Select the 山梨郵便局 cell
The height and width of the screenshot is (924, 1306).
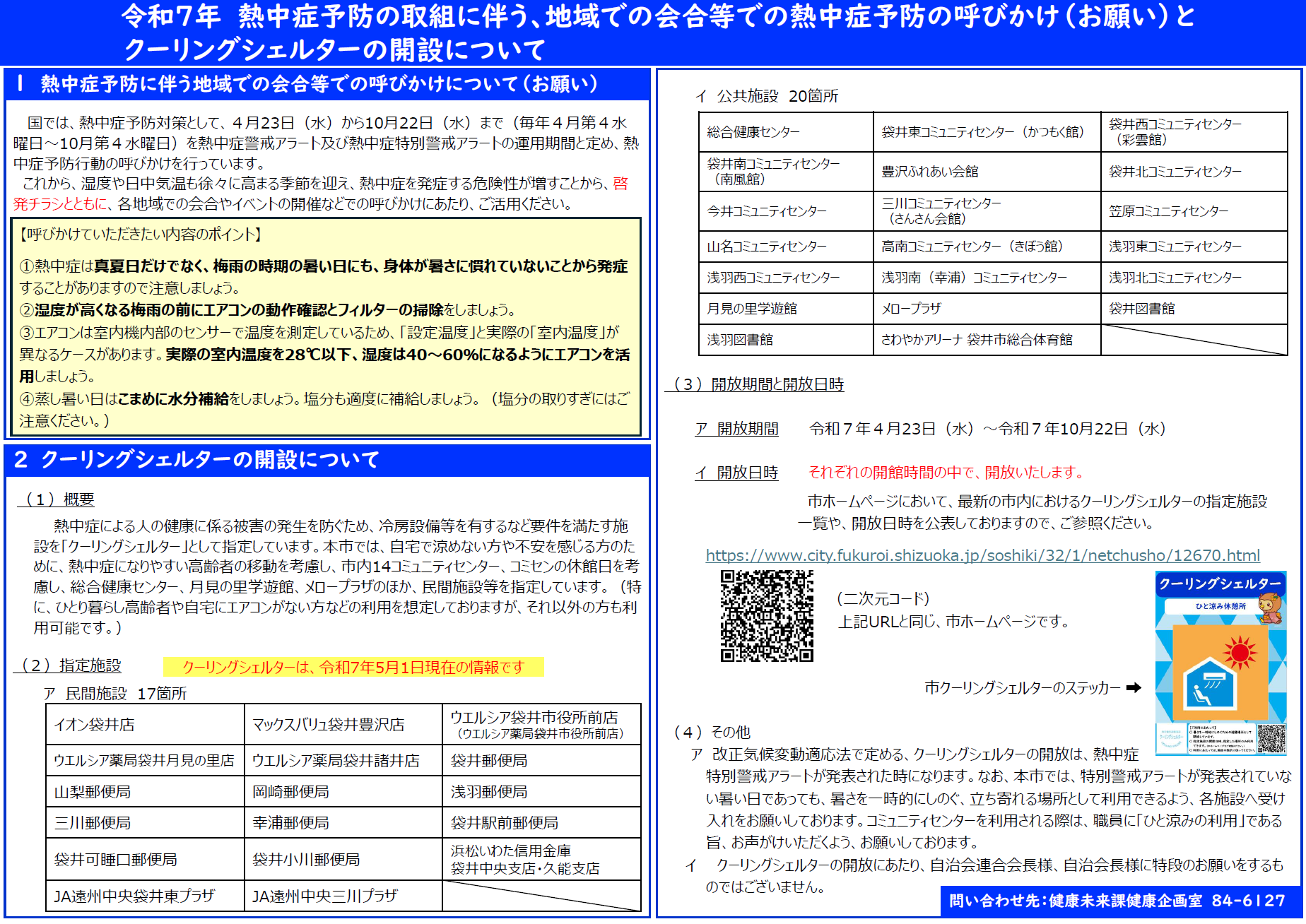click(145, 791)
